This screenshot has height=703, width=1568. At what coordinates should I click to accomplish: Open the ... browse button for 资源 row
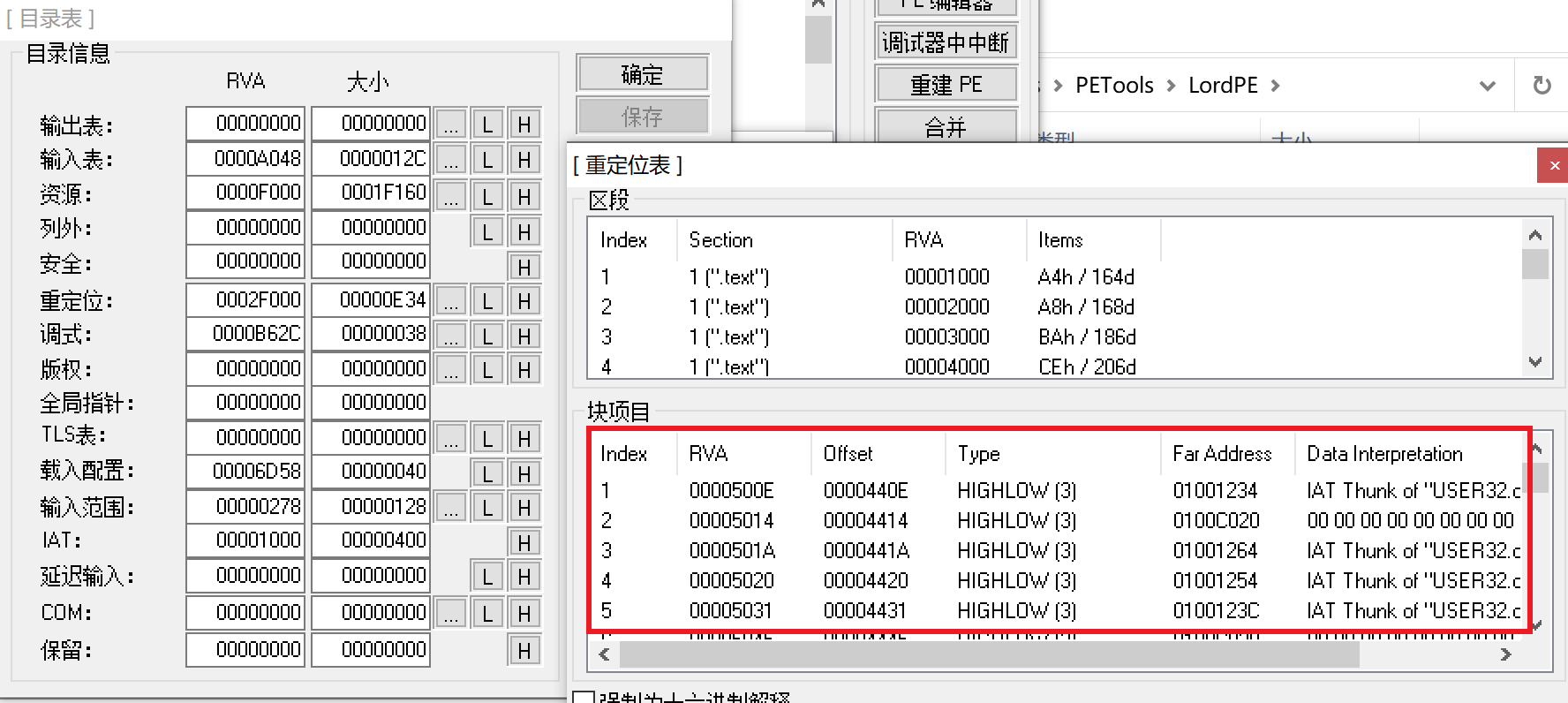tap(451, 195)
